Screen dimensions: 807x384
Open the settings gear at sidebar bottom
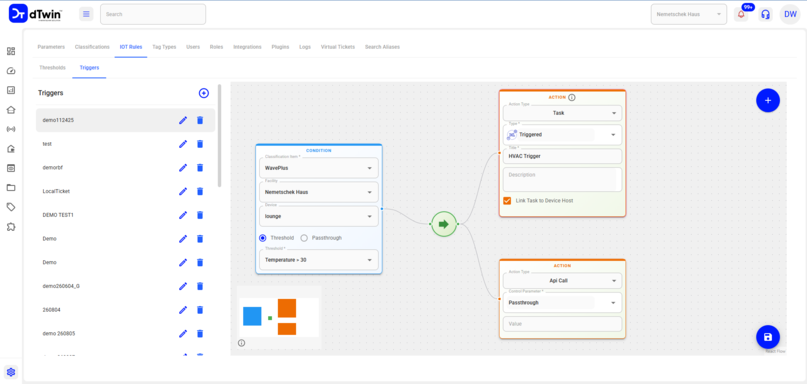(x=11, y=372)
